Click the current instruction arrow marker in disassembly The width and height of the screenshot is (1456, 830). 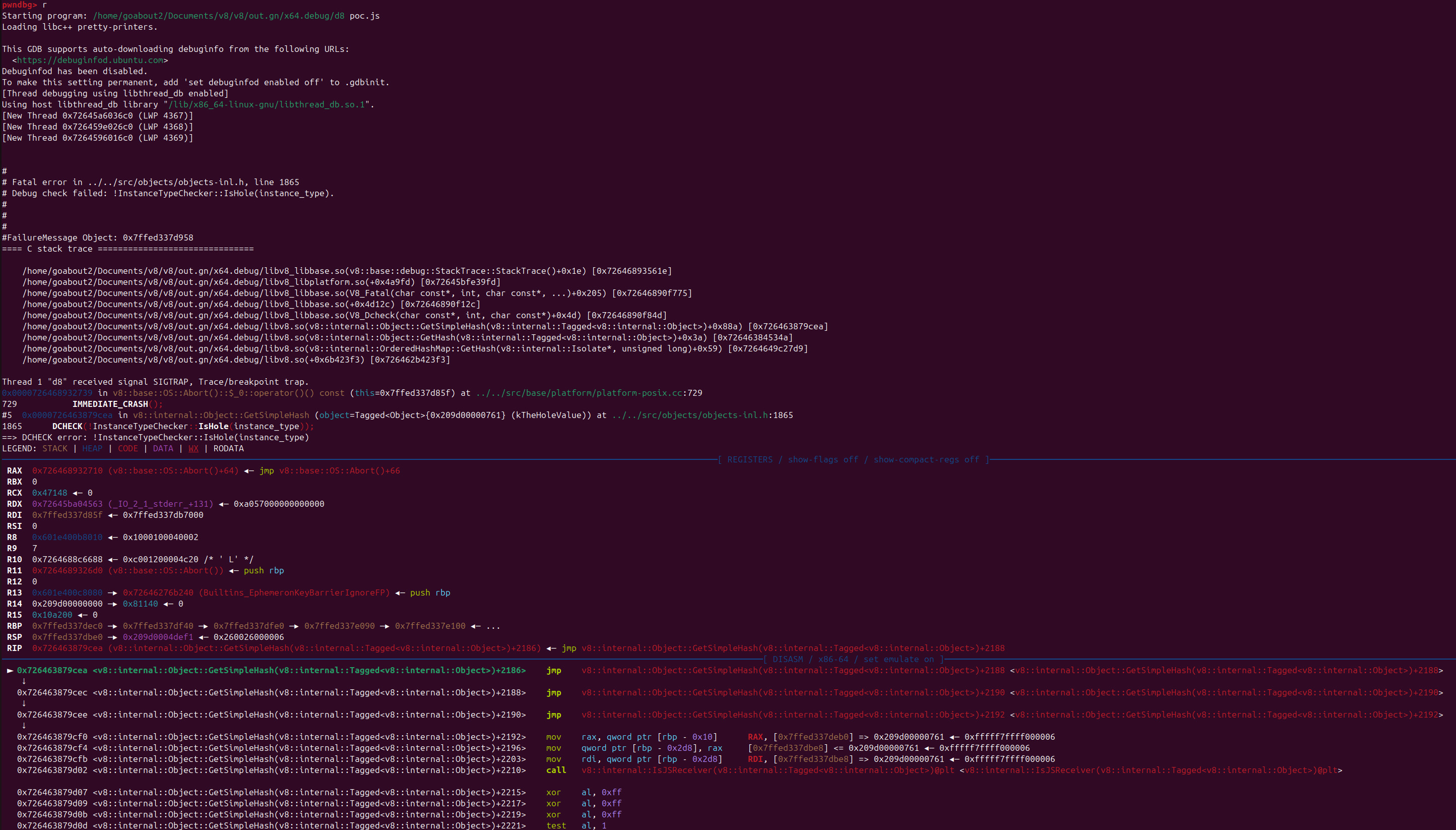10,670
